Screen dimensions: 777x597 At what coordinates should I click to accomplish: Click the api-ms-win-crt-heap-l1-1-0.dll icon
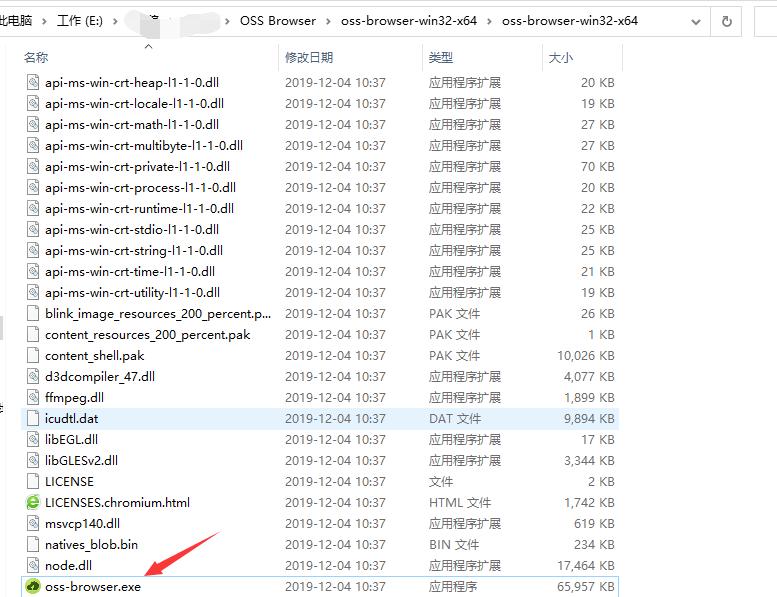(x=33, y=82)
